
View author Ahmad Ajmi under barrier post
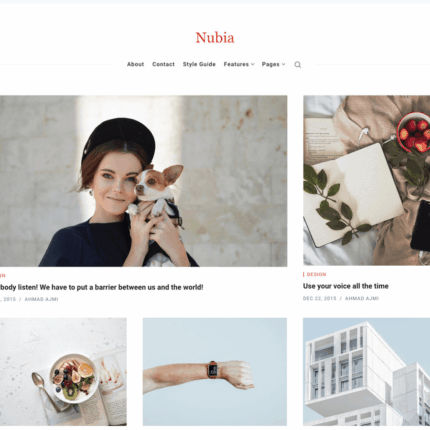point(41,299)
